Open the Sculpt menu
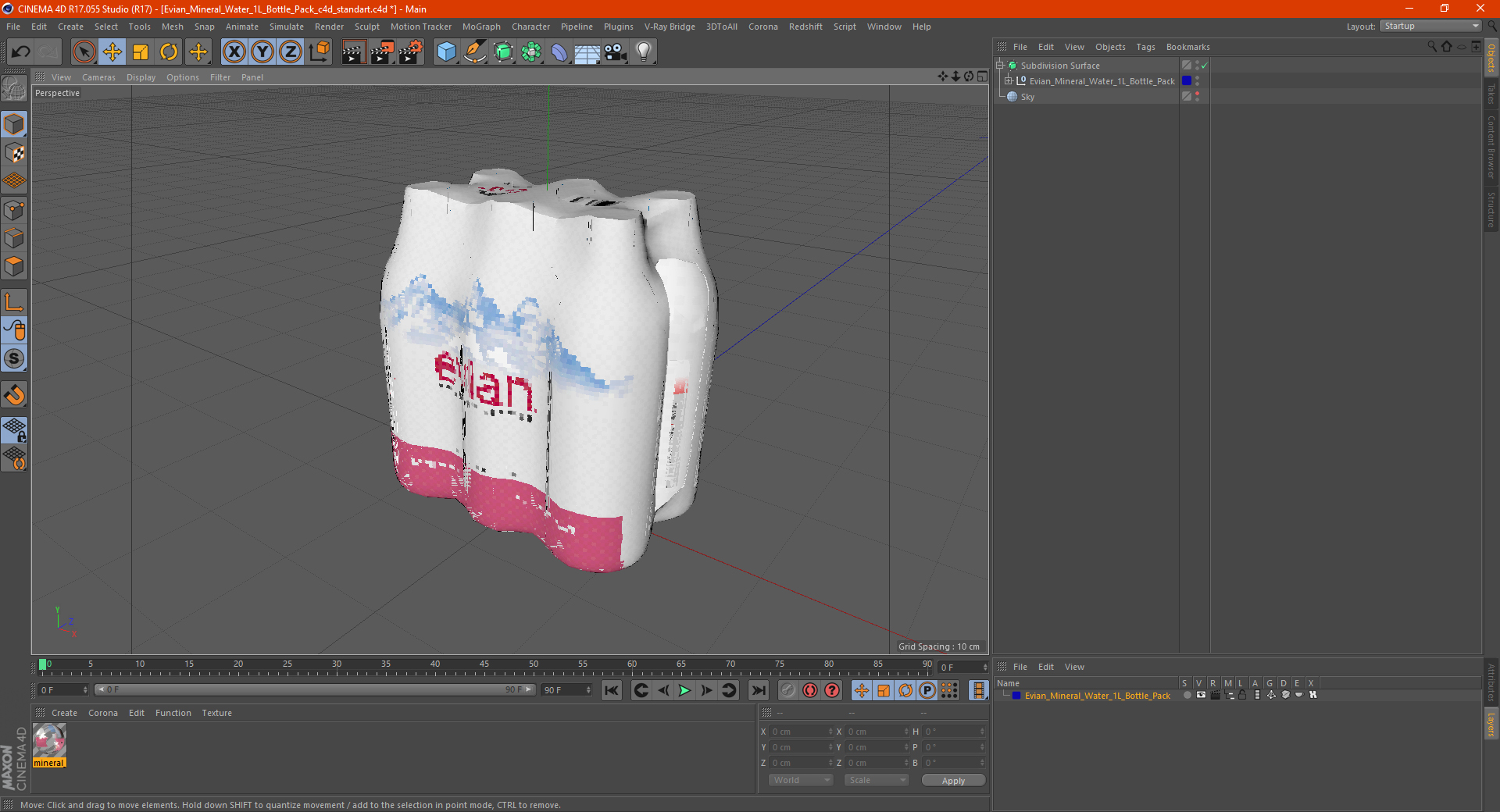This screenshot has width=1500, height=812. click(x=366, y=27)
